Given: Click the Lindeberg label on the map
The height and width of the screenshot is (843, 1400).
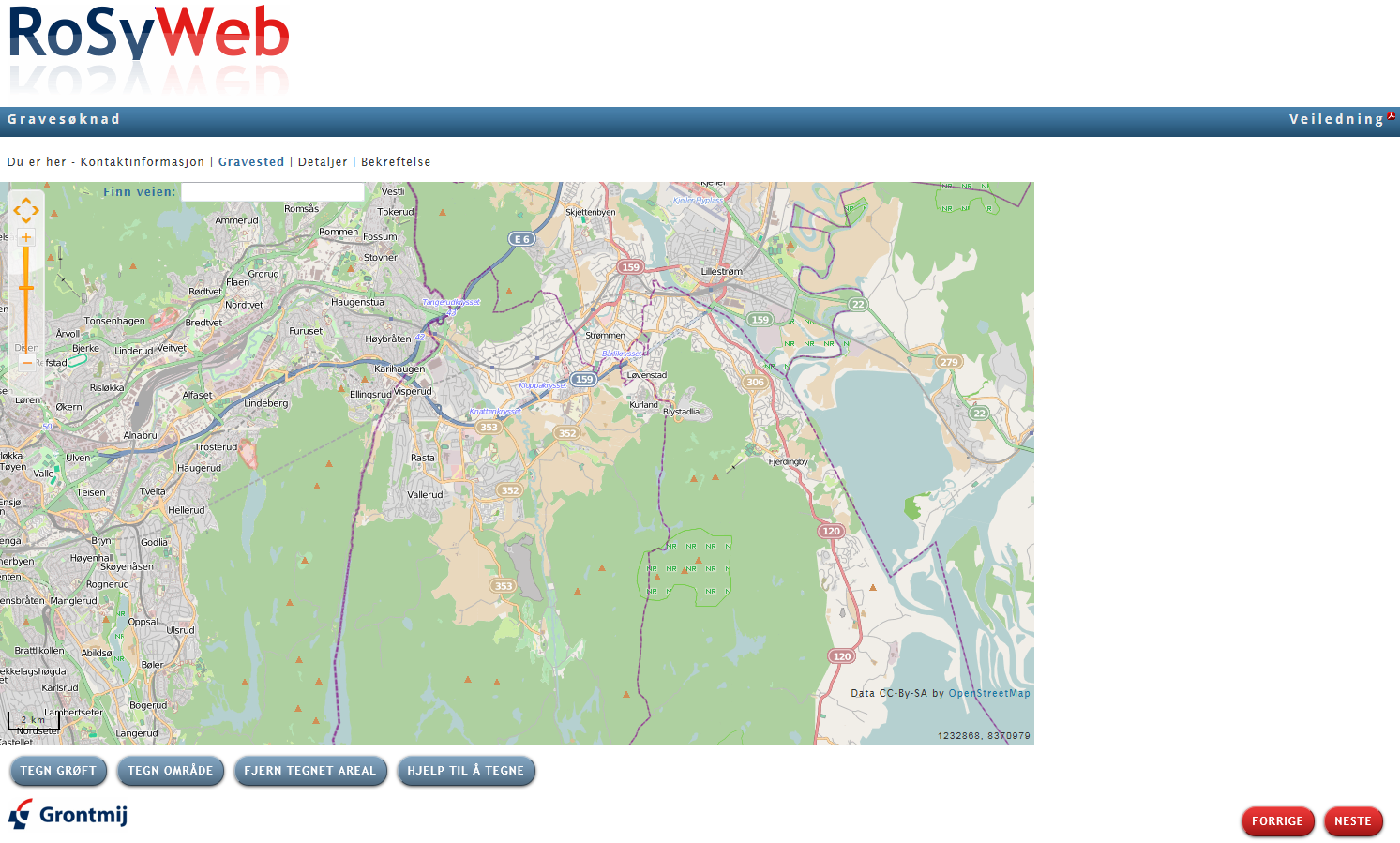Looking at the screenshot, I should tap(266, 403).
